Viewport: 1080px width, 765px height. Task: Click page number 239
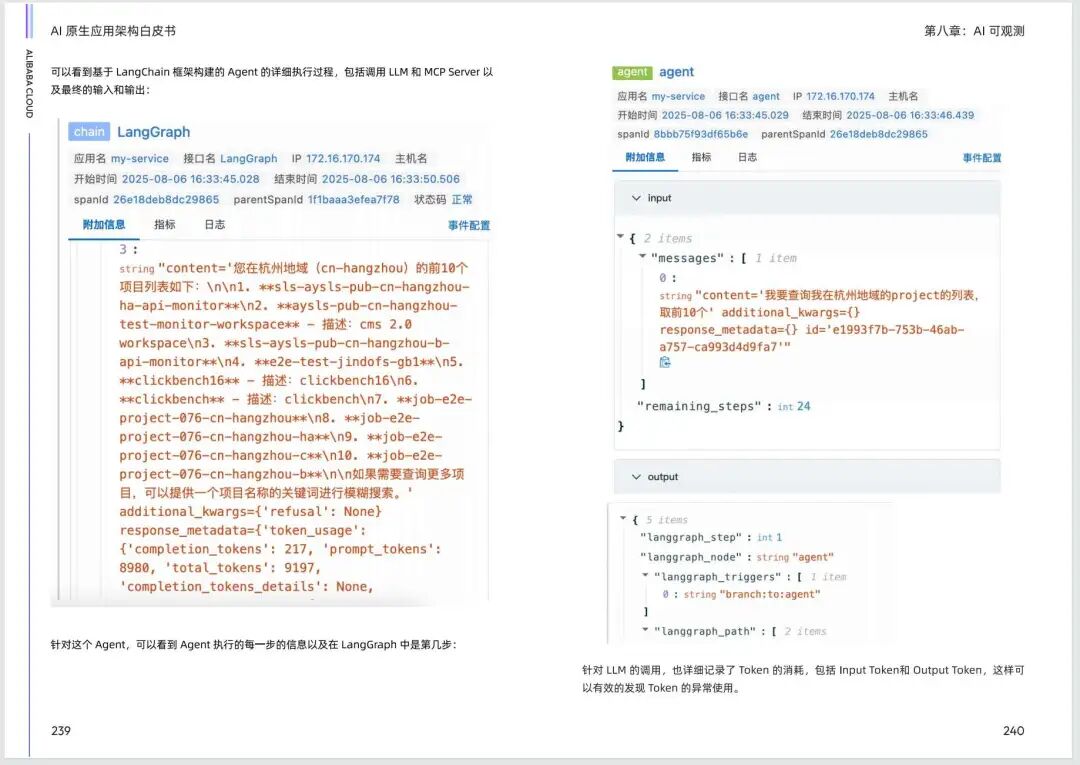61,731
